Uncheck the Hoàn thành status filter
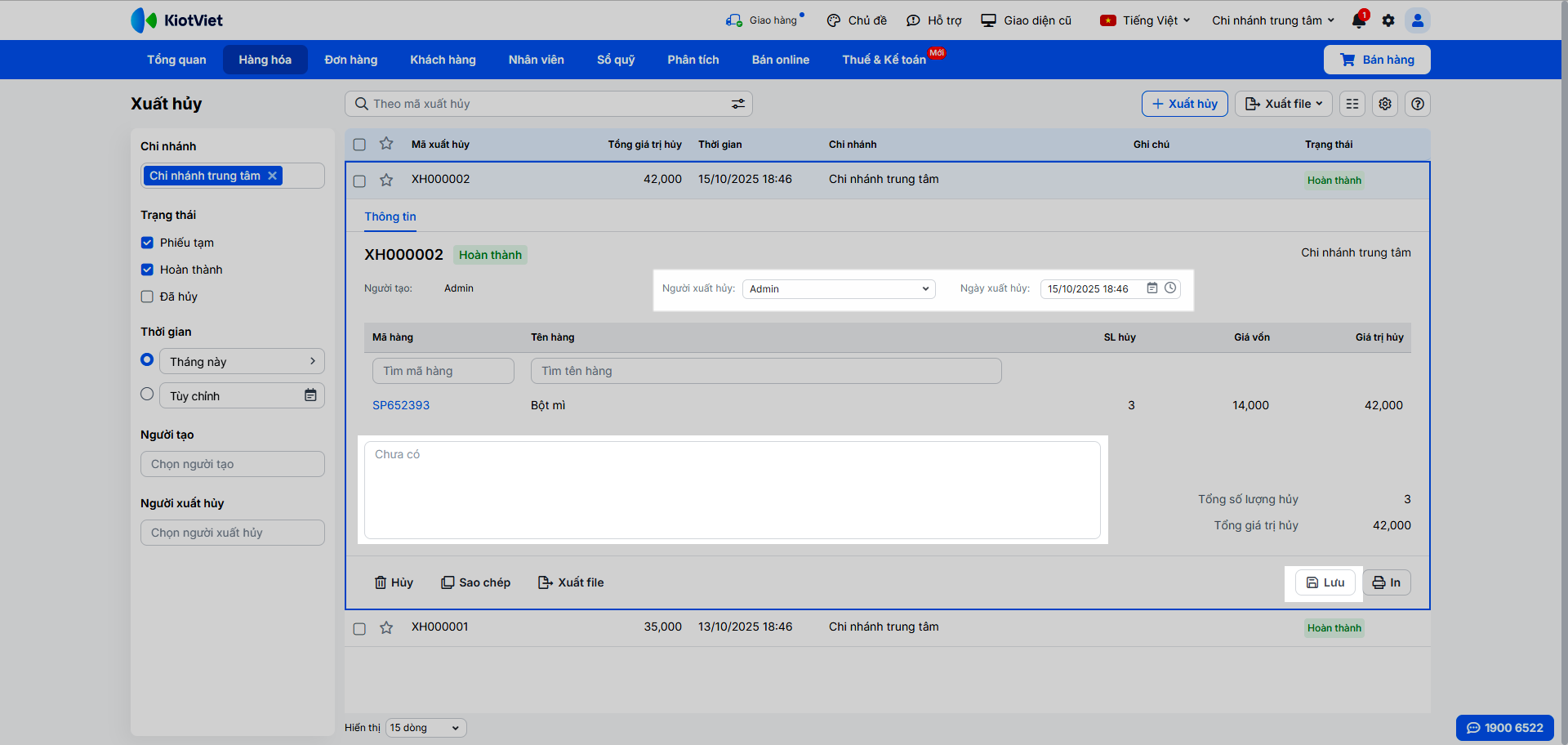1568x745 pixels. pyautogui.click(x=147, y=270)
